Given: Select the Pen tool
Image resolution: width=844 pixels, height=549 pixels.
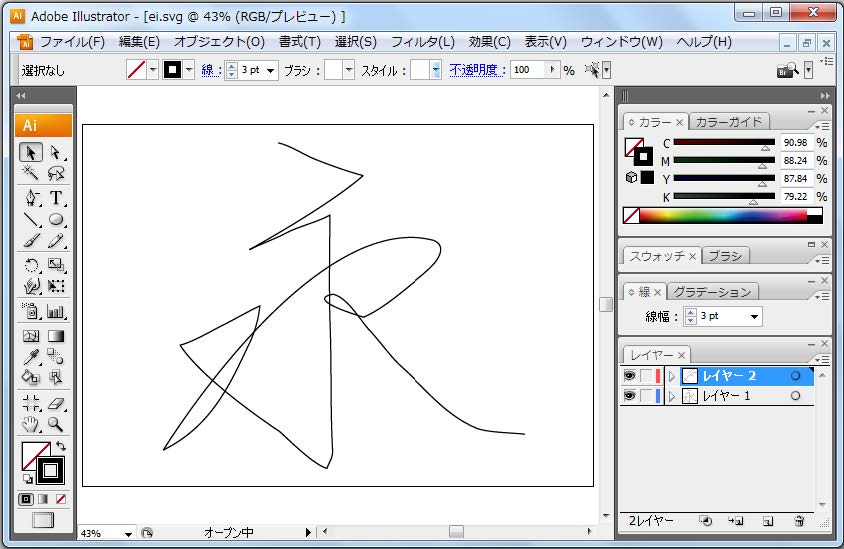Looking at the screenshot, I should point(32,197).
